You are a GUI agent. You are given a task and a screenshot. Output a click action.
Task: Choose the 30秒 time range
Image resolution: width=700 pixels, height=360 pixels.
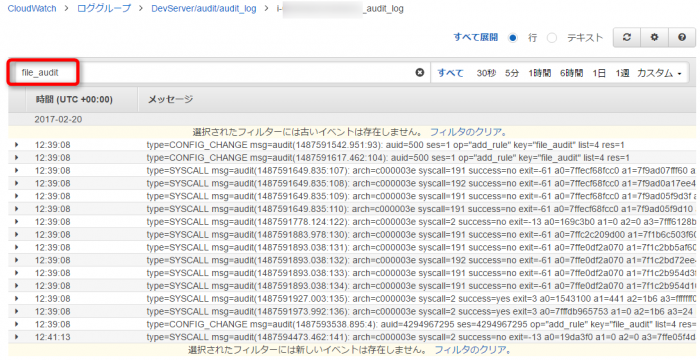486,73
